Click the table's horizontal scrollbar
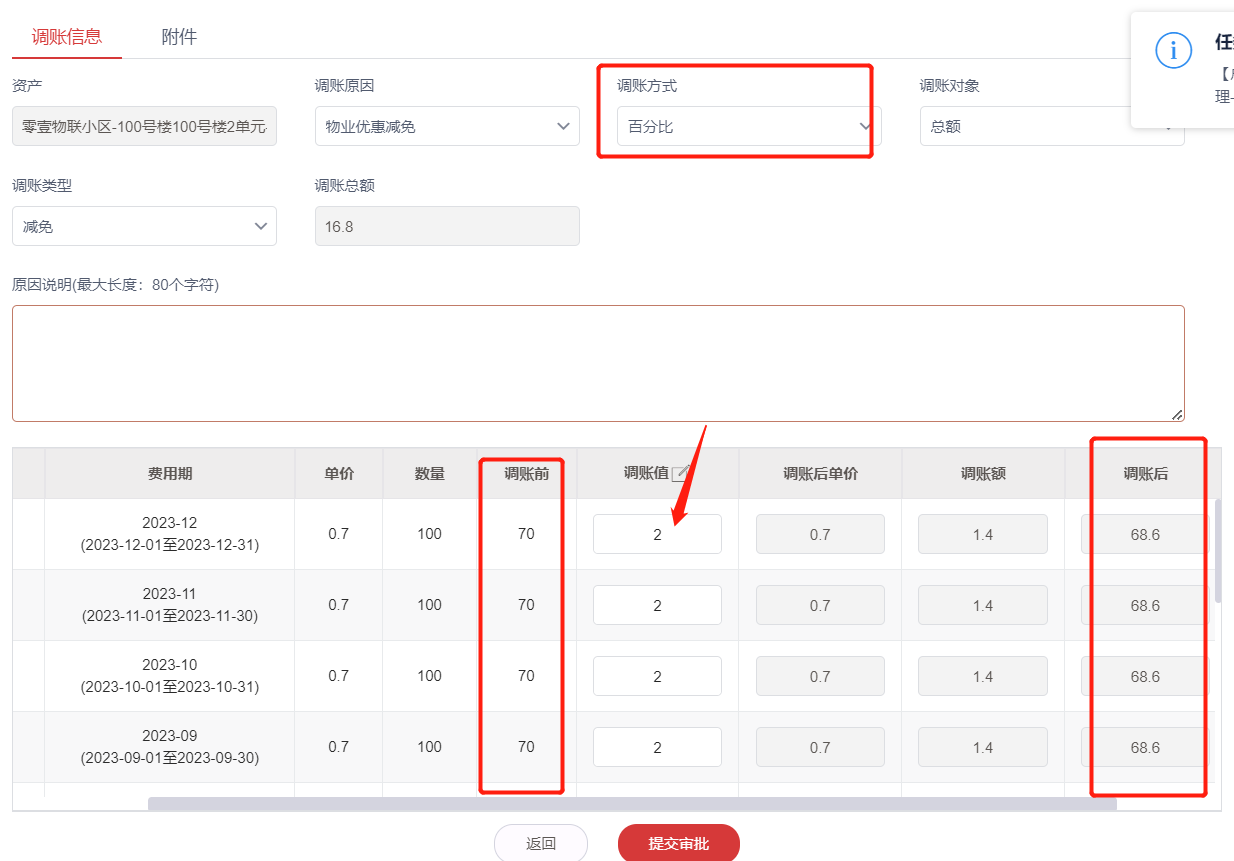The width and height of the screenshot is (1234, 861). [632, 804]
